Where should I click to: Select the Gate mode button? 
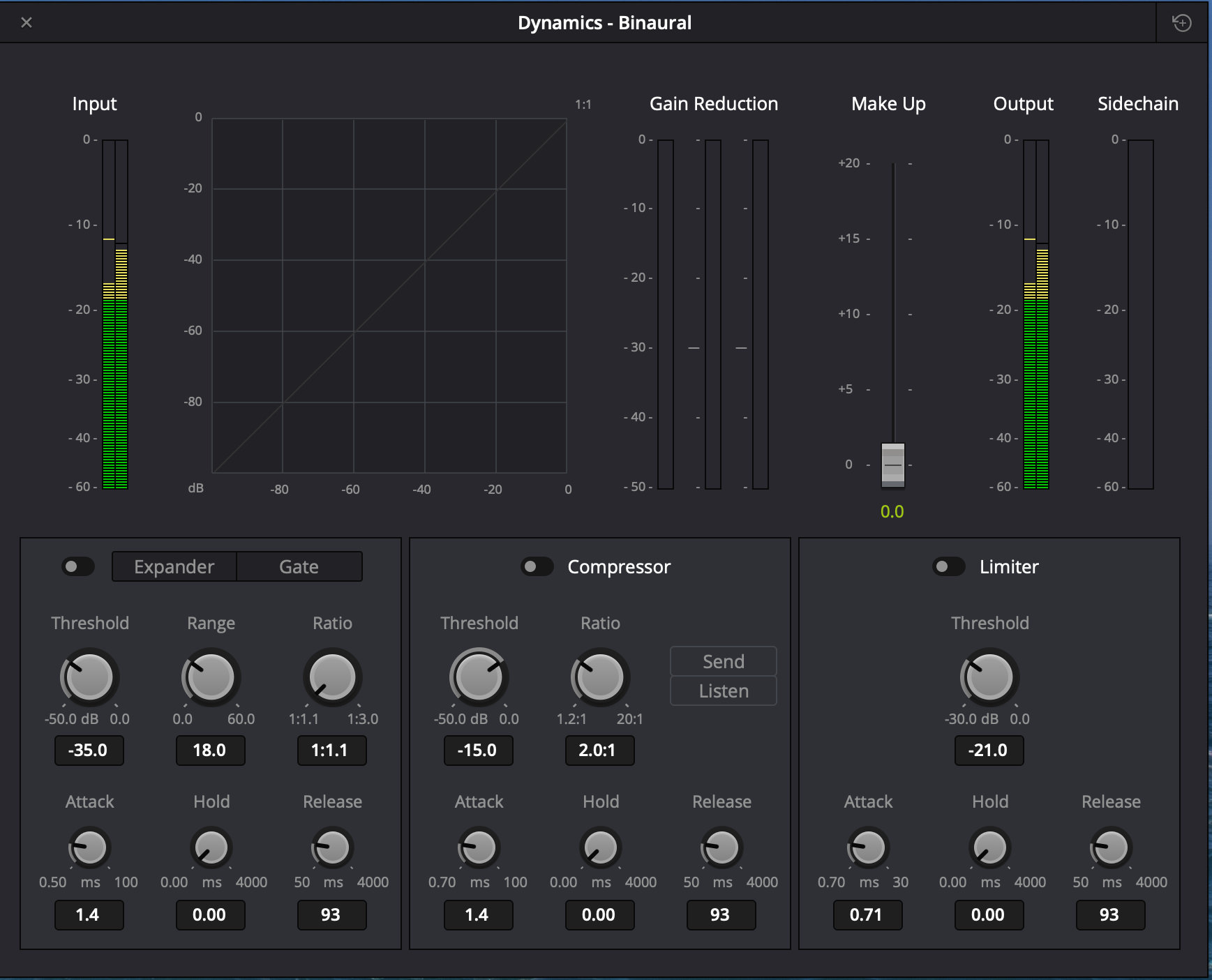point(299,566)
